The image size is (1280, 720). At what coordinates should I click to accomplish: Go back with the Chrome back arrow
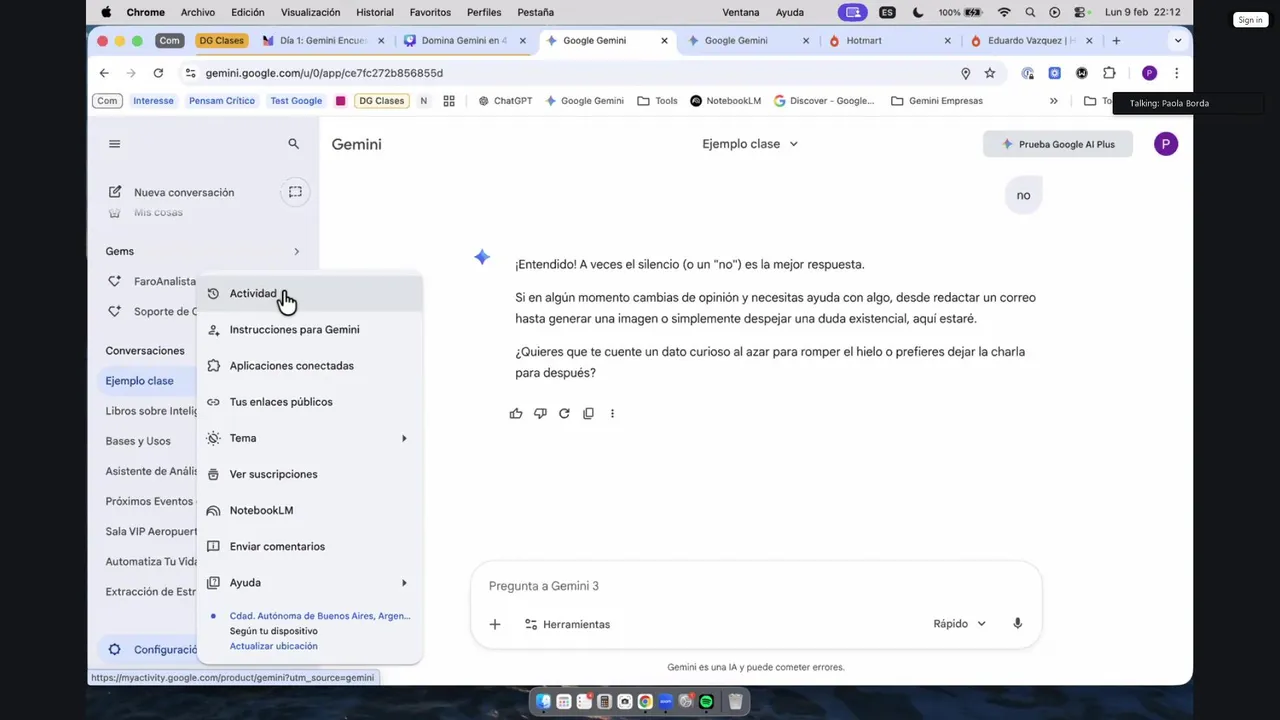click(104, 73)
